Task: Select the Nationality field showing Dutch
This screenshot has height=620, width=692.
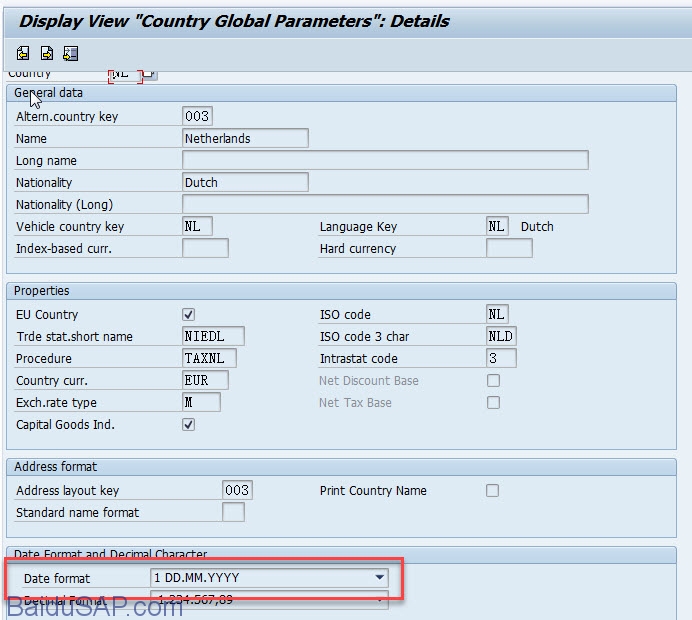Action: coord(245,183)
